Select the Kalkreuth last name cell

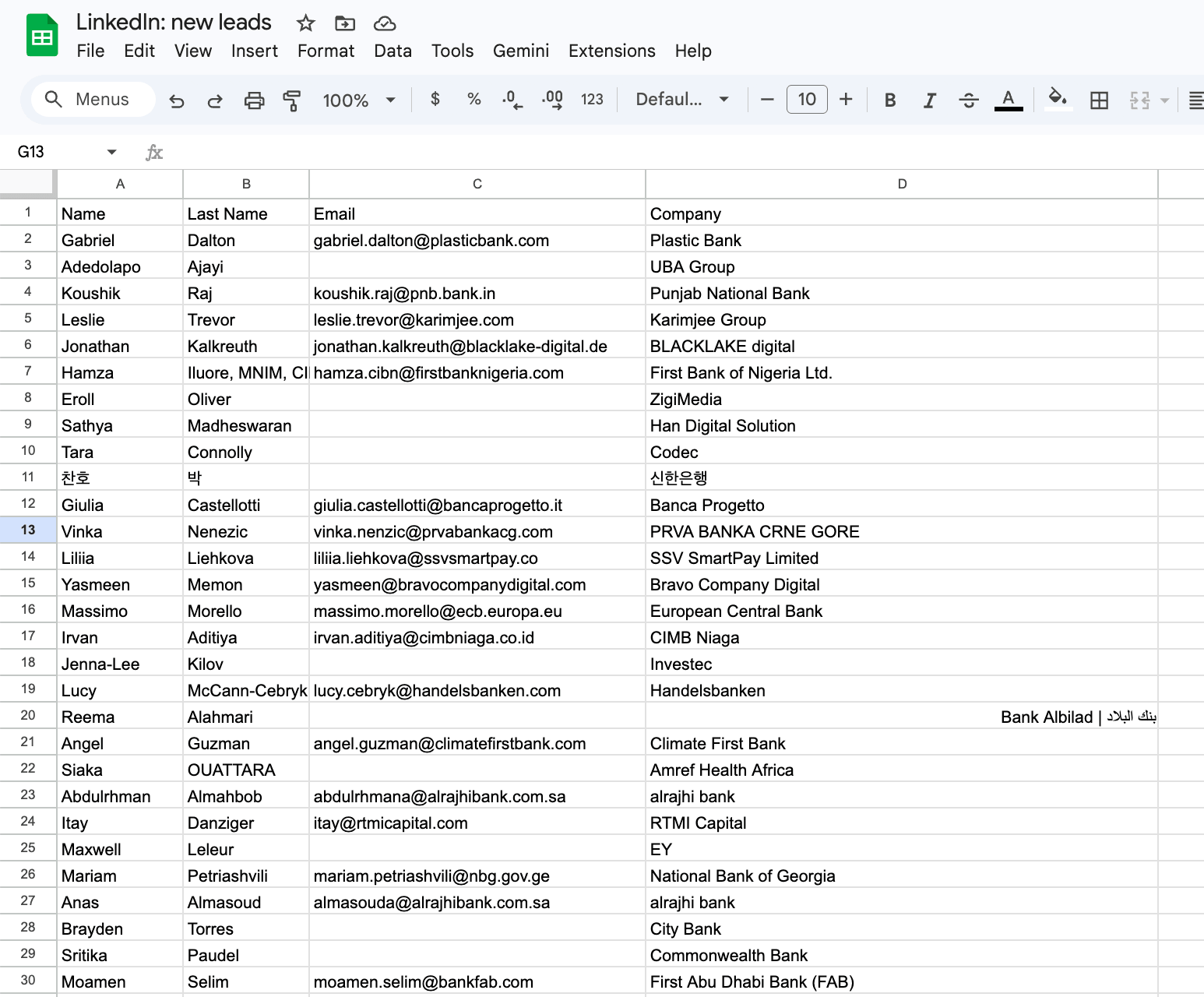click(246, 346)
